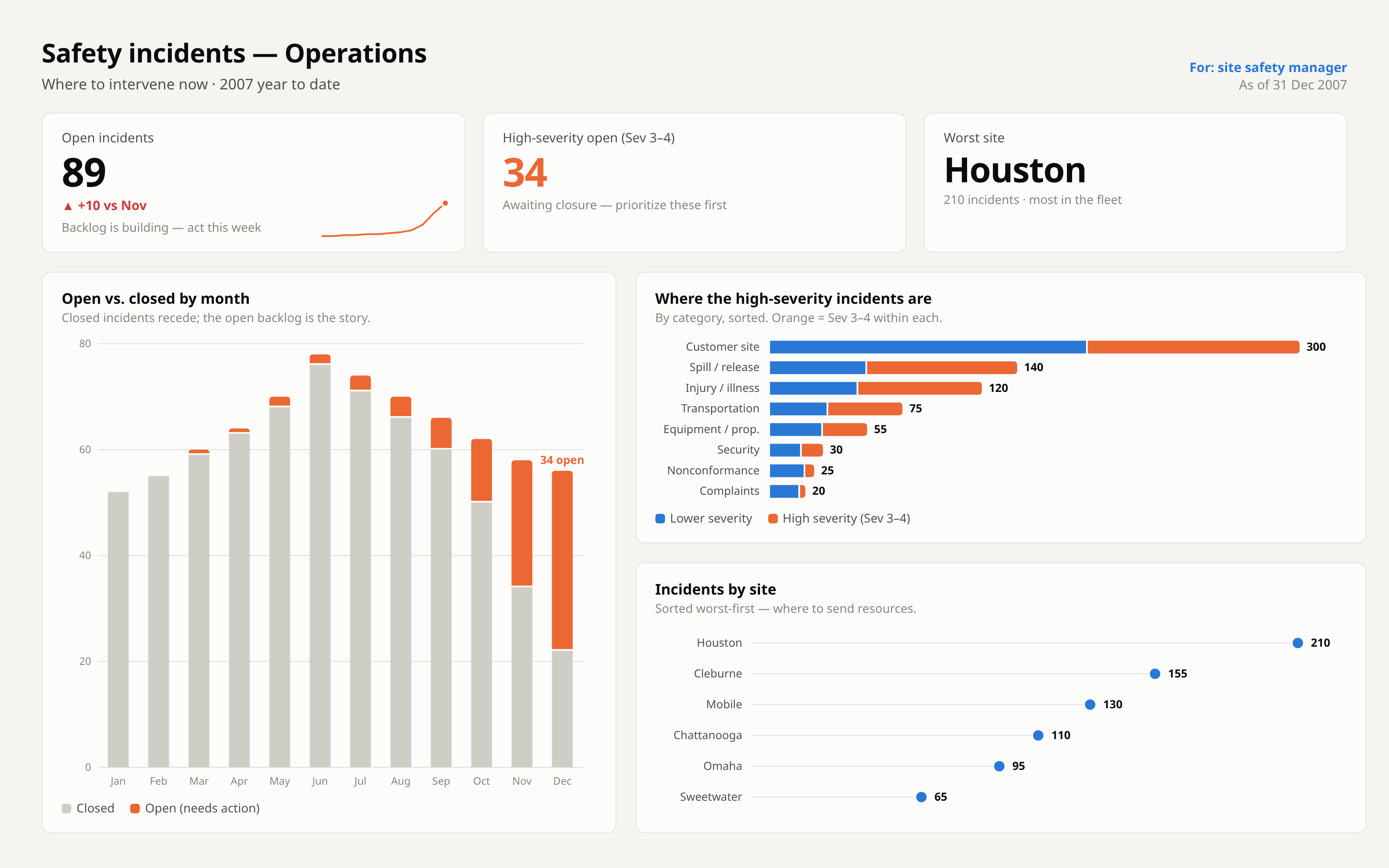Click the Transportation value 75
The width and height of the screenshot is (1389, 868).
pos(915,409)
